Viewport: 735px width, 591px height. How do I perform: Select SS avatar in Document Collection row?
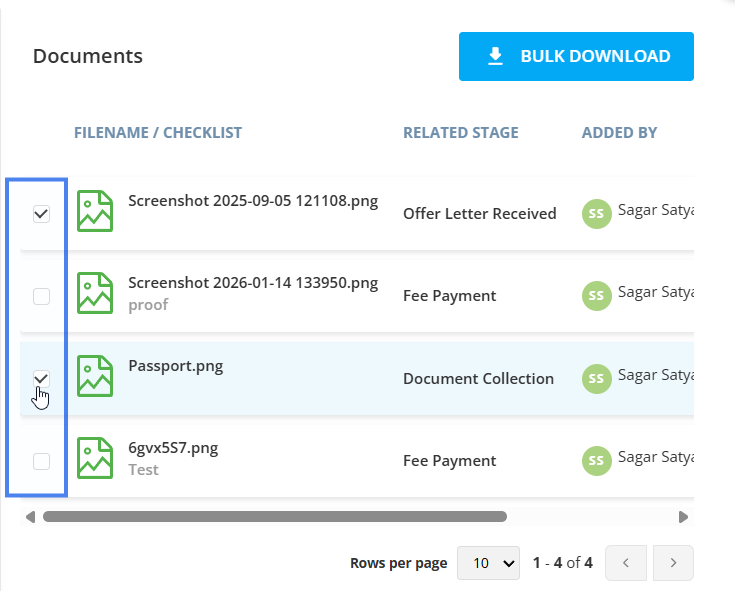(x=596, y=379)
